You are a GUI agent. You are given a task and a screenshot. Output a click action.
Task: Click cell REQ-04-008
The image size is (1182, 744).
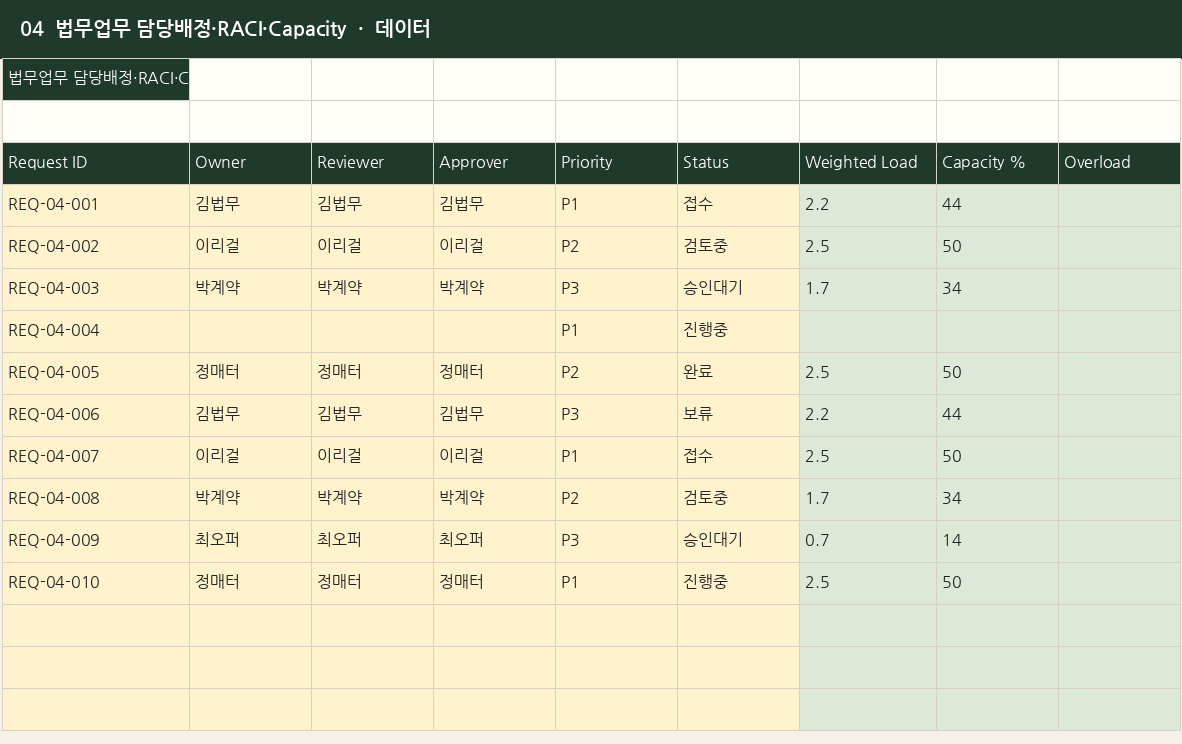96,500
